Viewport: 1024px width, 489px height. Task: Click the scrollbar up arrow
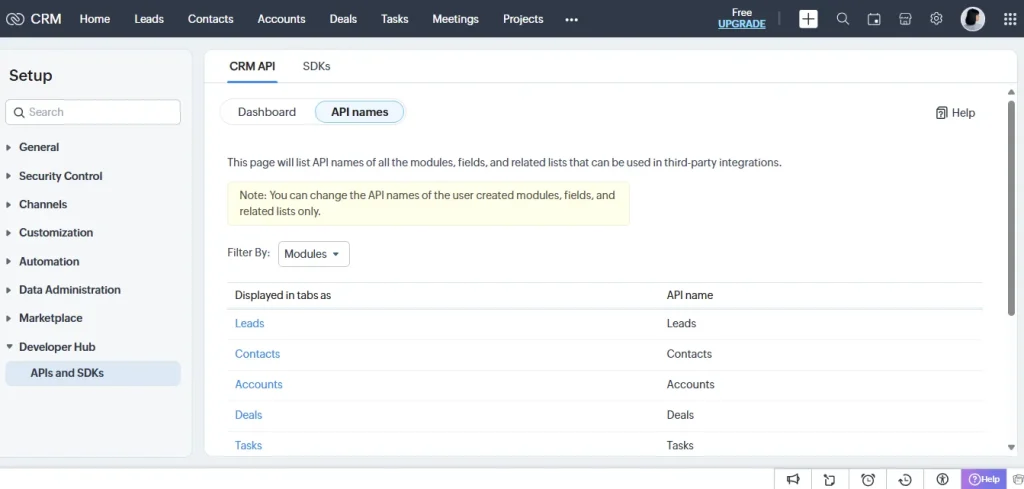tap(1012, 92)
